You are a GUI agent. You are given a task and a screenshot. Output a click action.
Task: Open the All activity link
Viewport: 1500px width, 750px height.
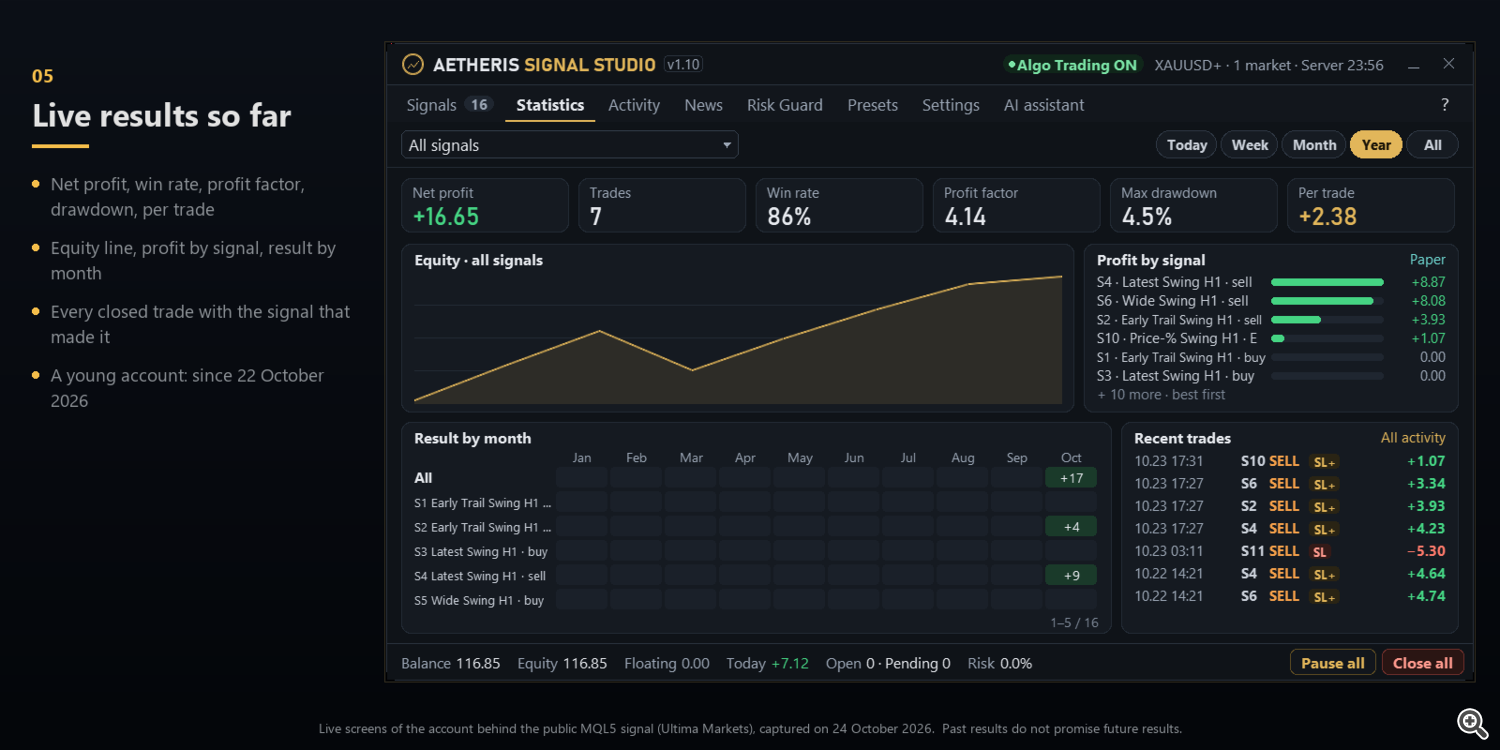[x=1413, y=438]
